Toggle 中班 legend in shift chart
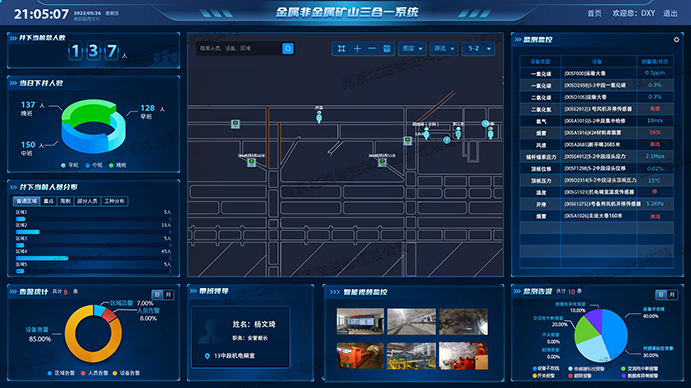691x388 pixels. 93,165
